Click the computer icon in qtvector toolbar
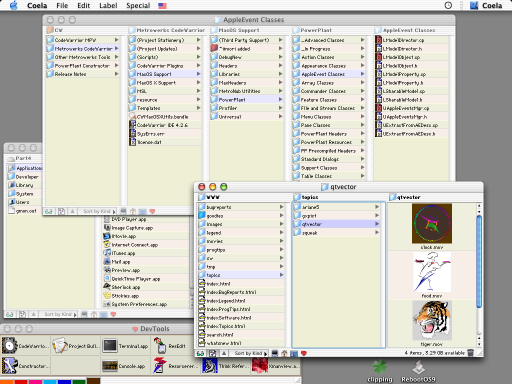The image size is (512, 384). pyautogui.click(x=275, y=353)
